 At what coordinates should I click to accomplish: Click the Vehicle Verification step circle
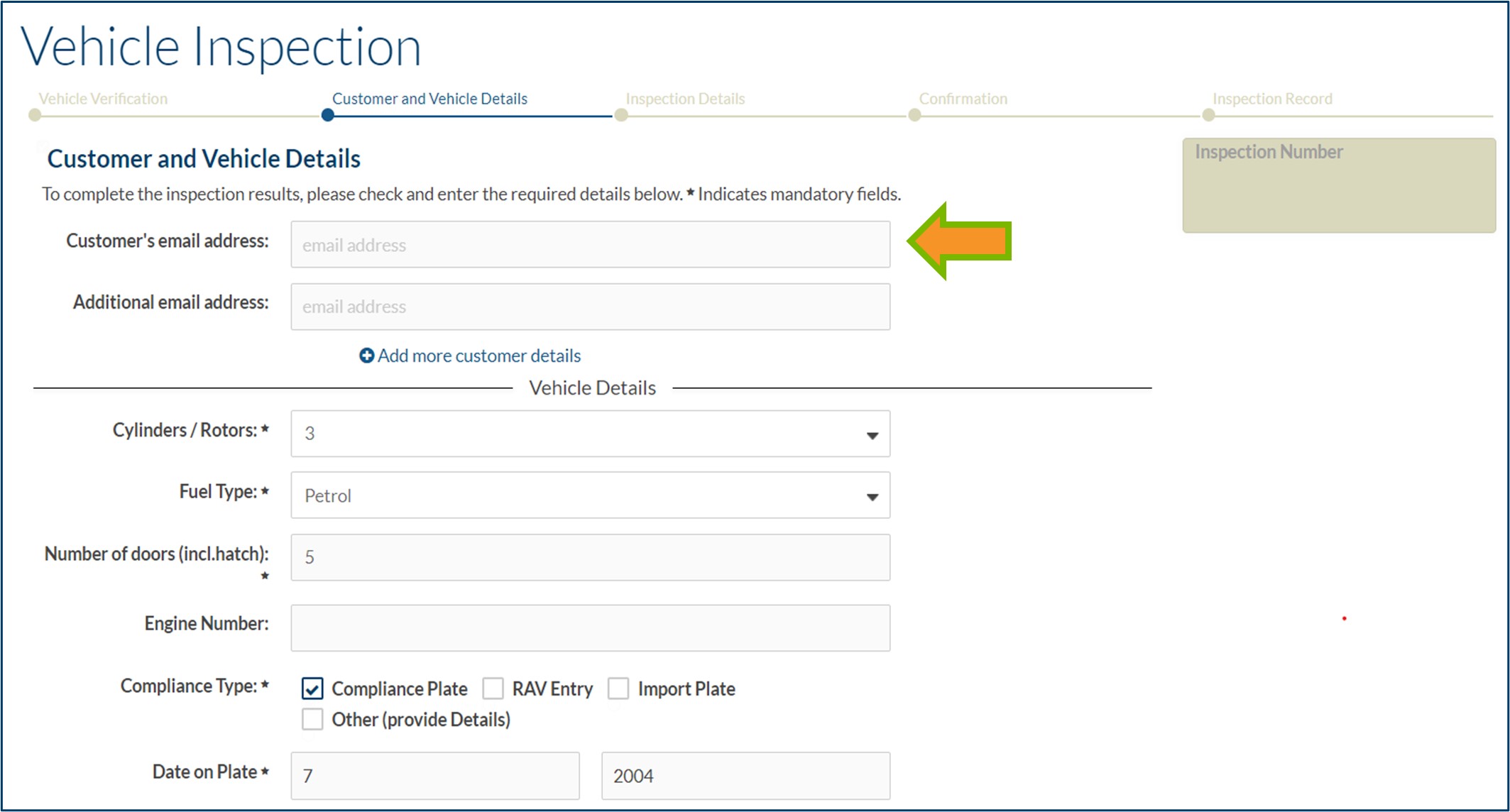pos(34,115)
